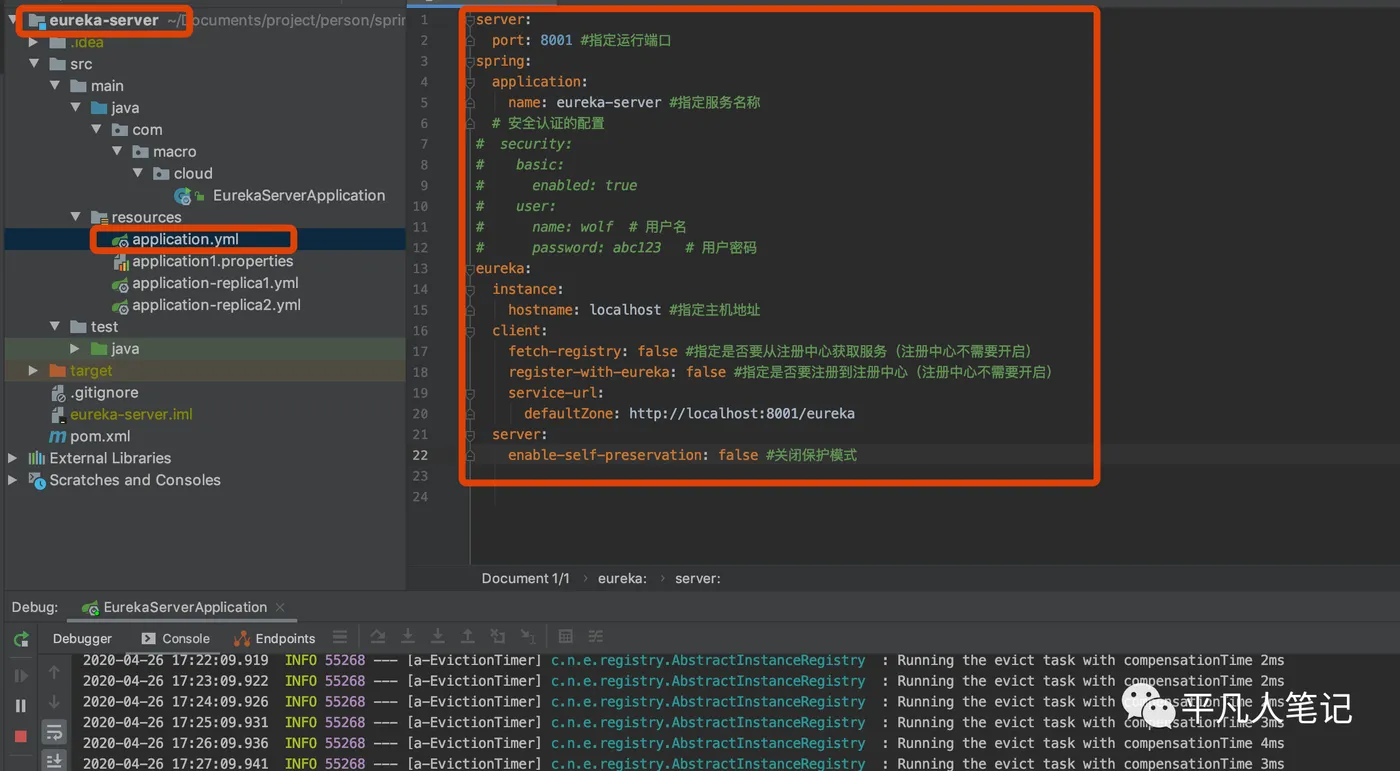Screen dimensions: 1400x771
Task: Click the defaultZone URL text
Action: [741, 413]
